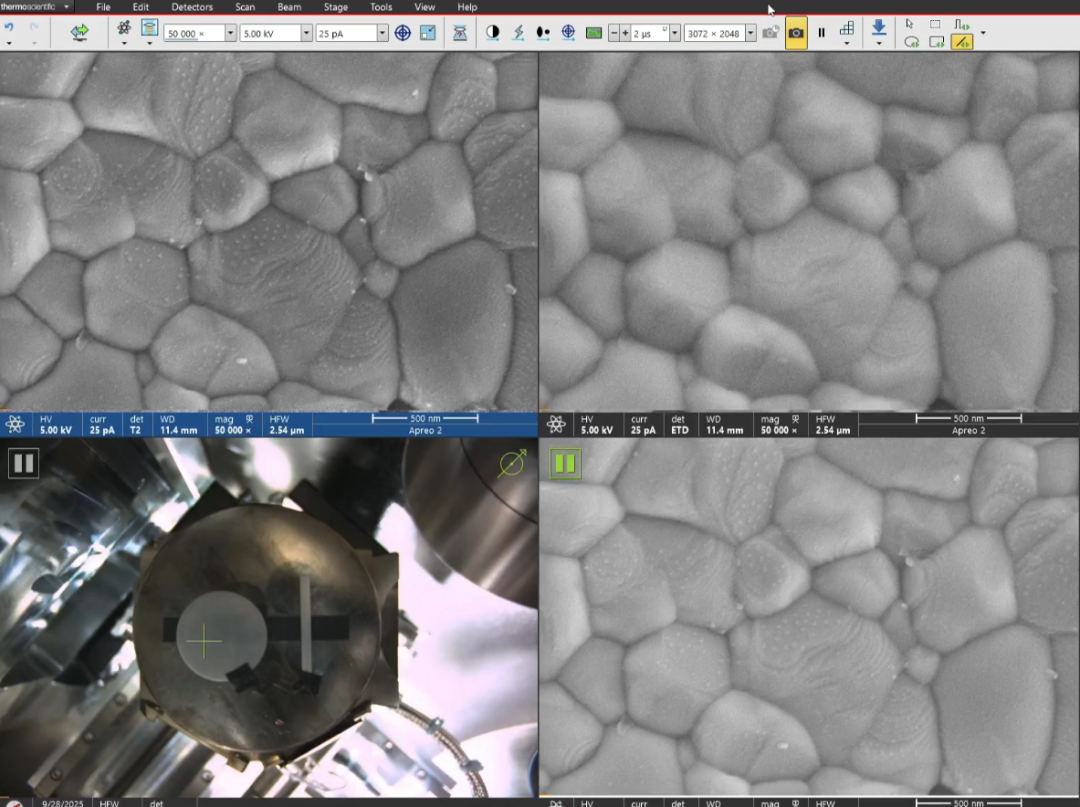Click the blue download arrow icon
The image size is (1080, 807).
[x=879, y=28]
